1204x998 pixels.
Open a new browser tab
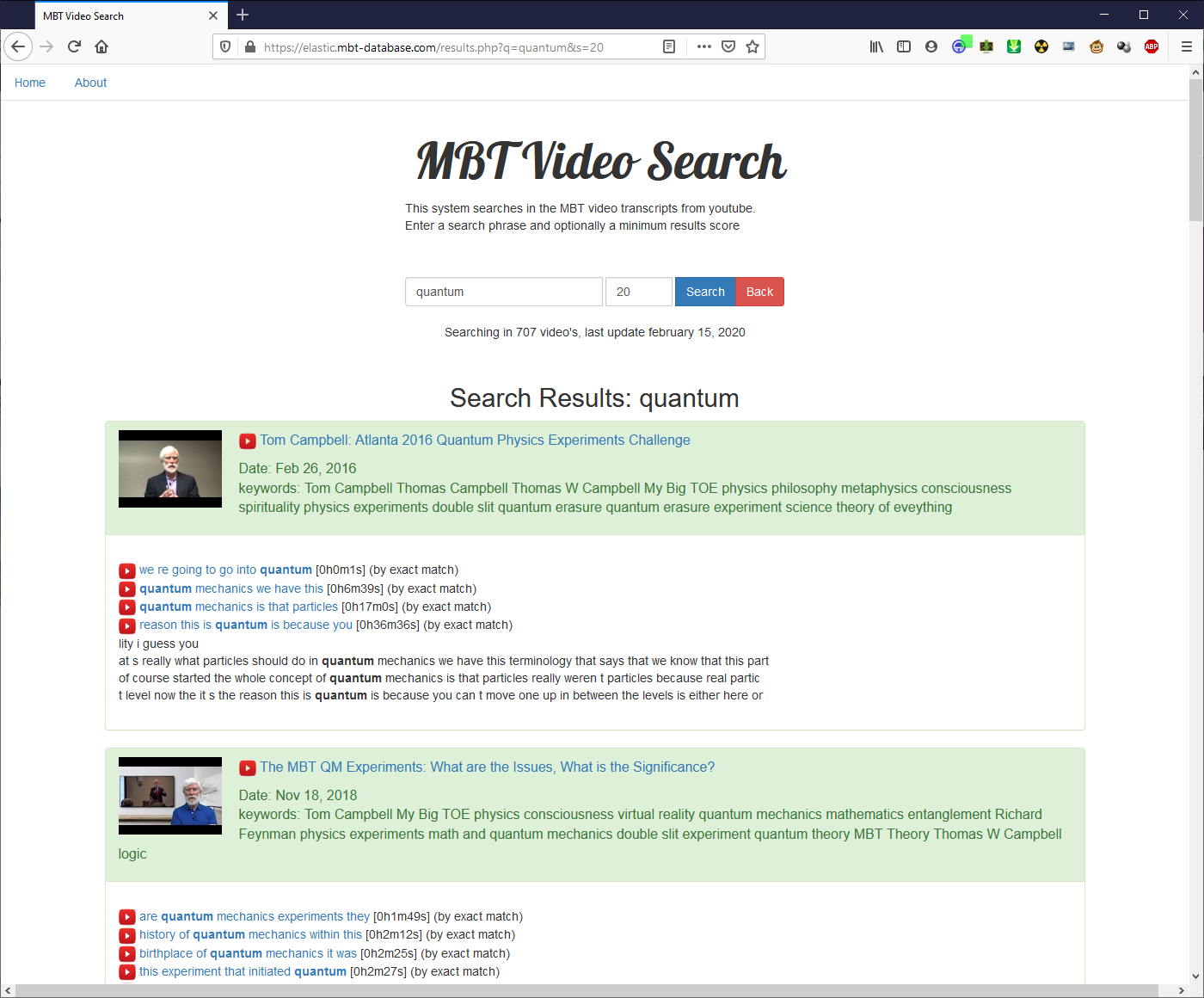243,15
